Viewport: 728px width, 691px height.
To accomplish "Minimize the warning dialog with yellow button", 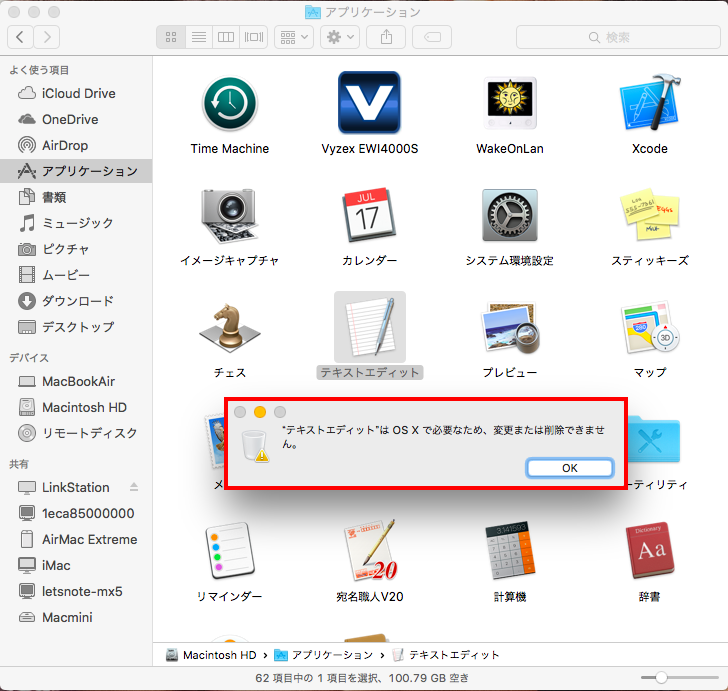I will 260,412.
